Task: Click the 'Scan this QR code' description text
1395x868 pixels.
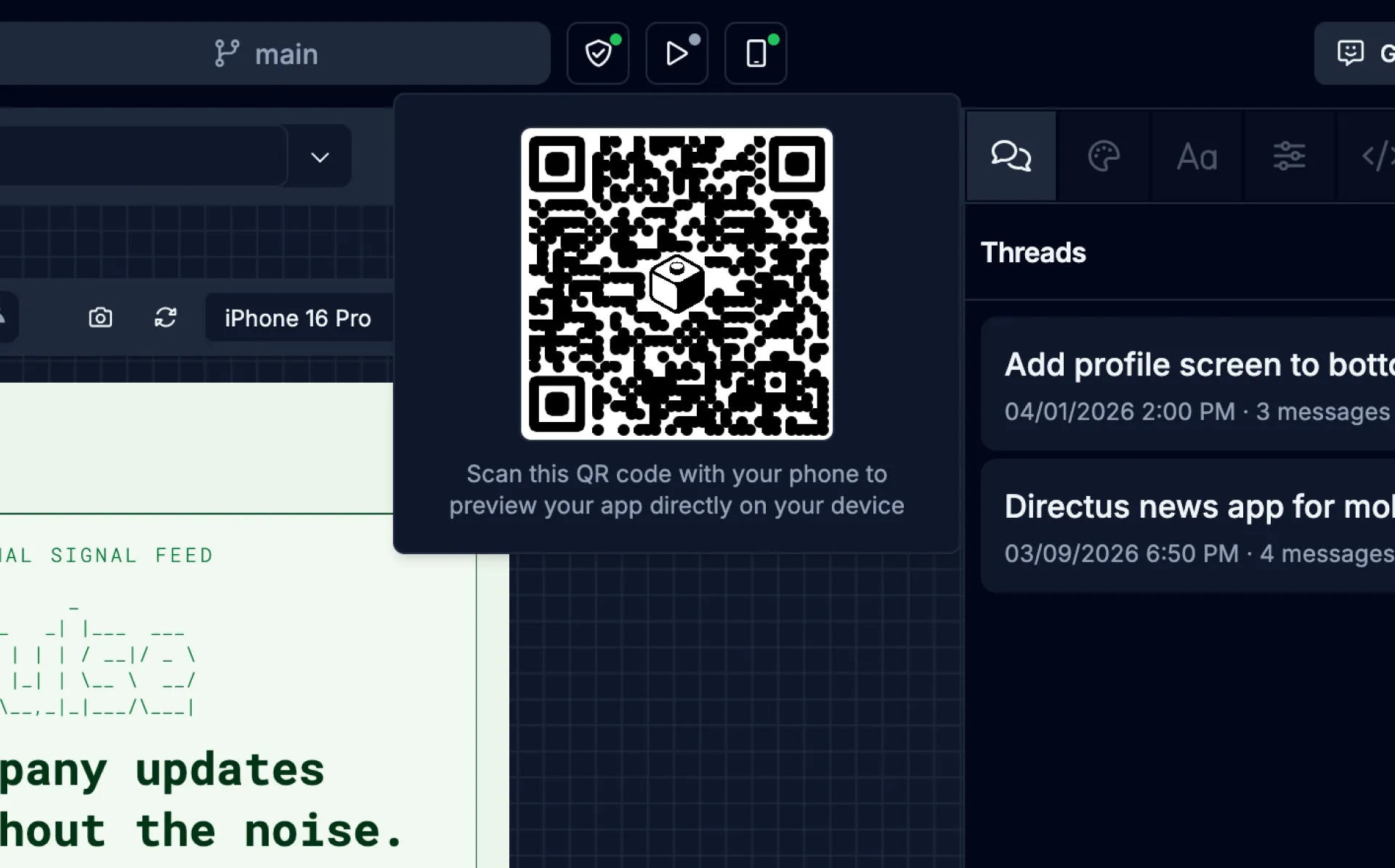Action: [x=676, y=490]
